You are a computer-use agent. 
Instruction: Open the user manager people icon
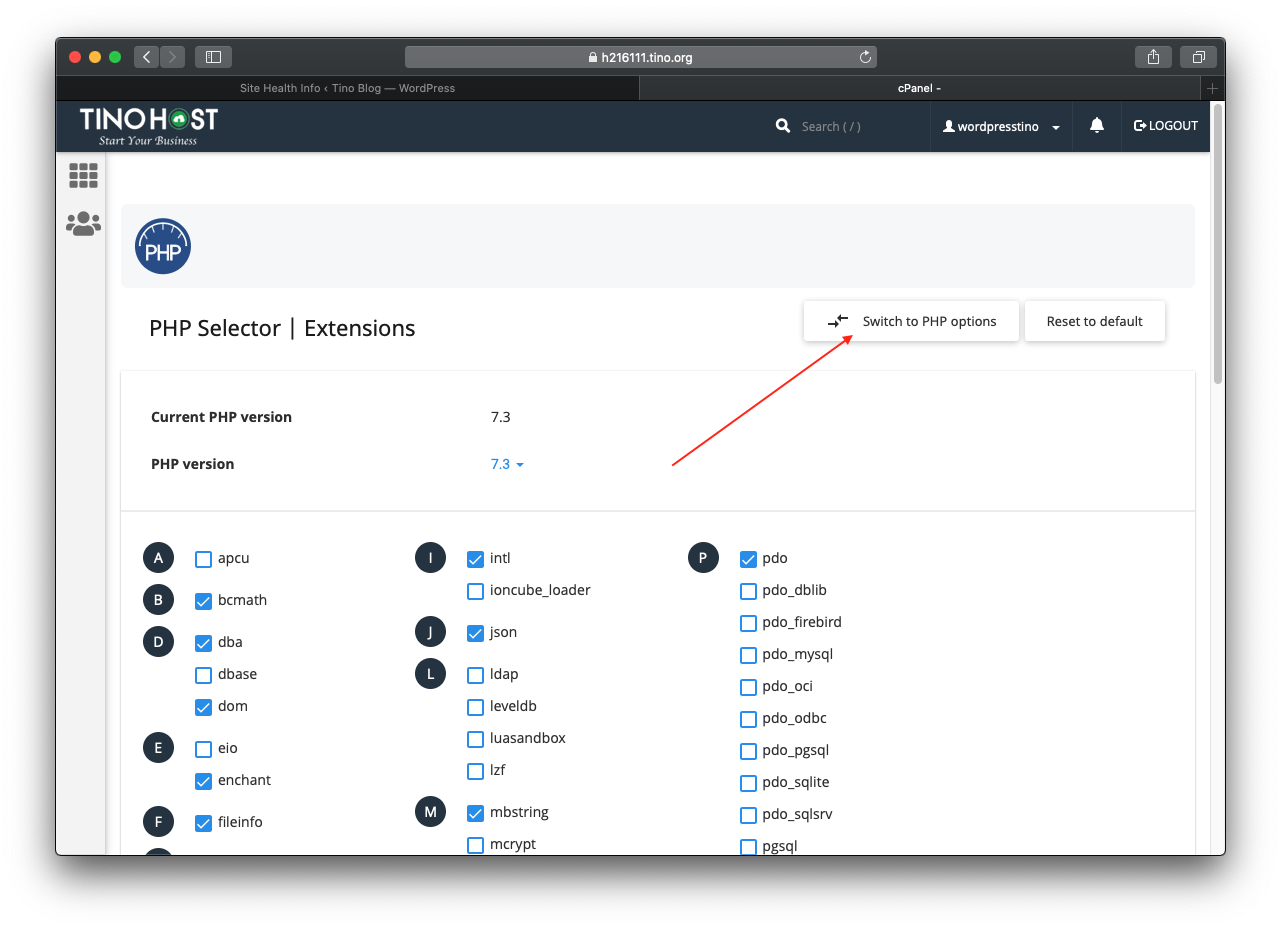83,224
